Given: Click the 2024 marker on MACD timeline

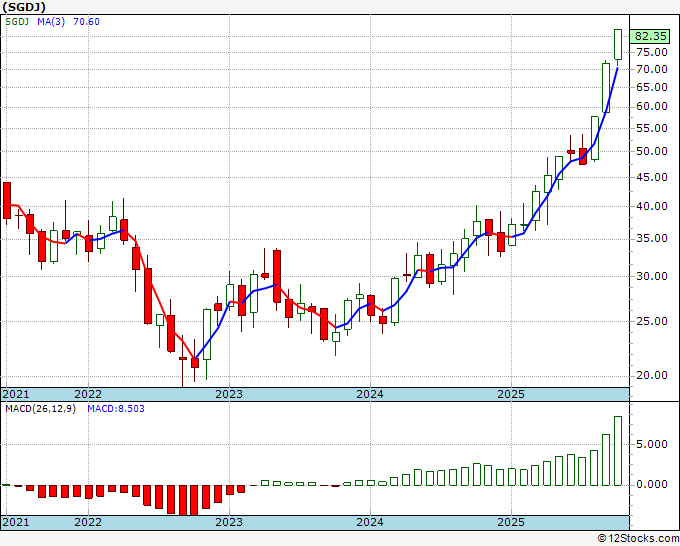Looking at the screenshot, I should pyautogui.click(x=370, y=522).
